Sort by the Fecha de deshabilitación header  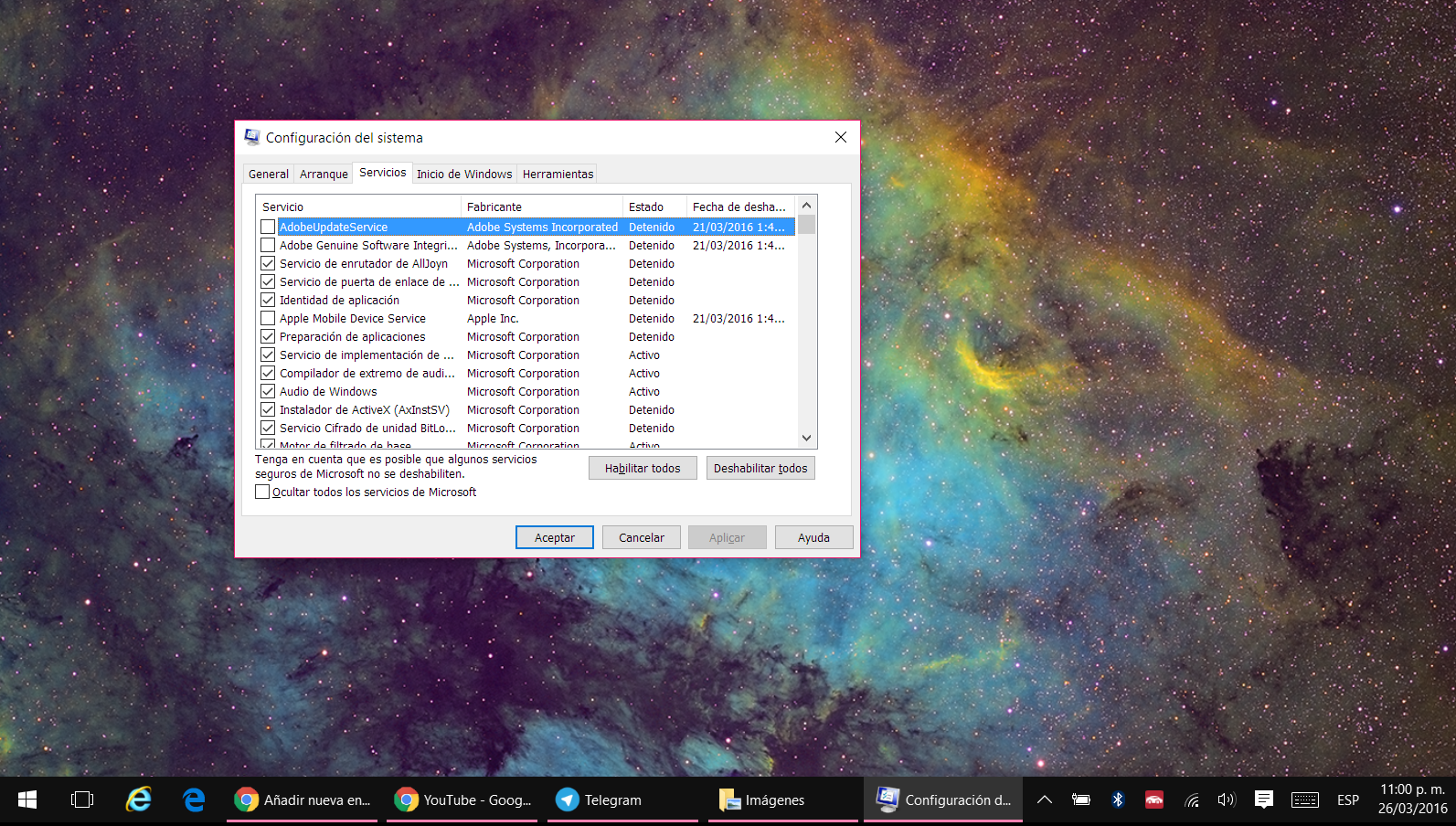pos(741,206)
